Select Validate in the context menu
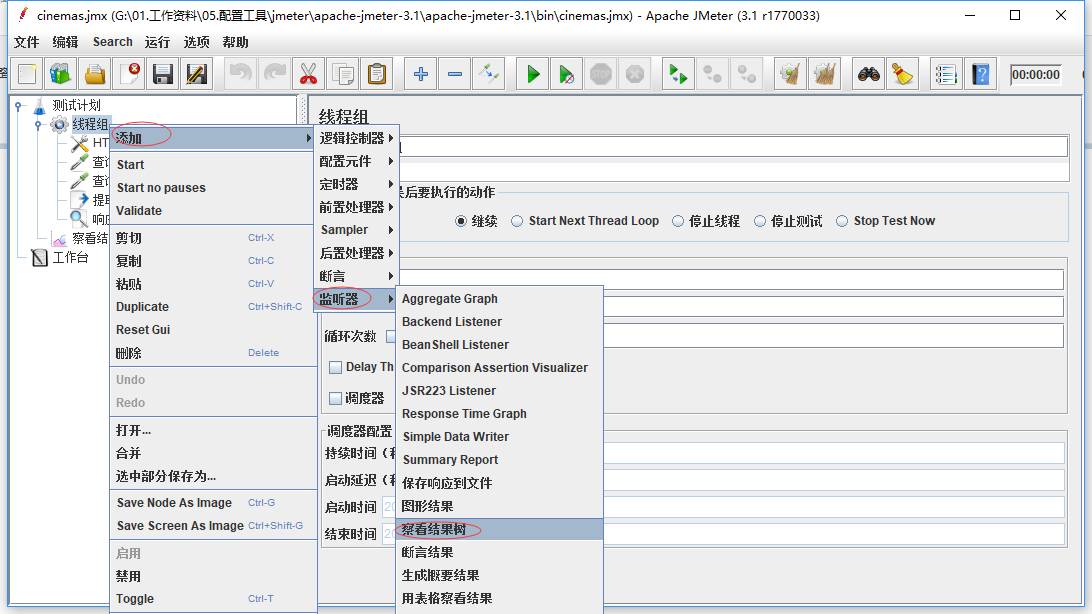The image size is (1092, 614). pos(213,210)
